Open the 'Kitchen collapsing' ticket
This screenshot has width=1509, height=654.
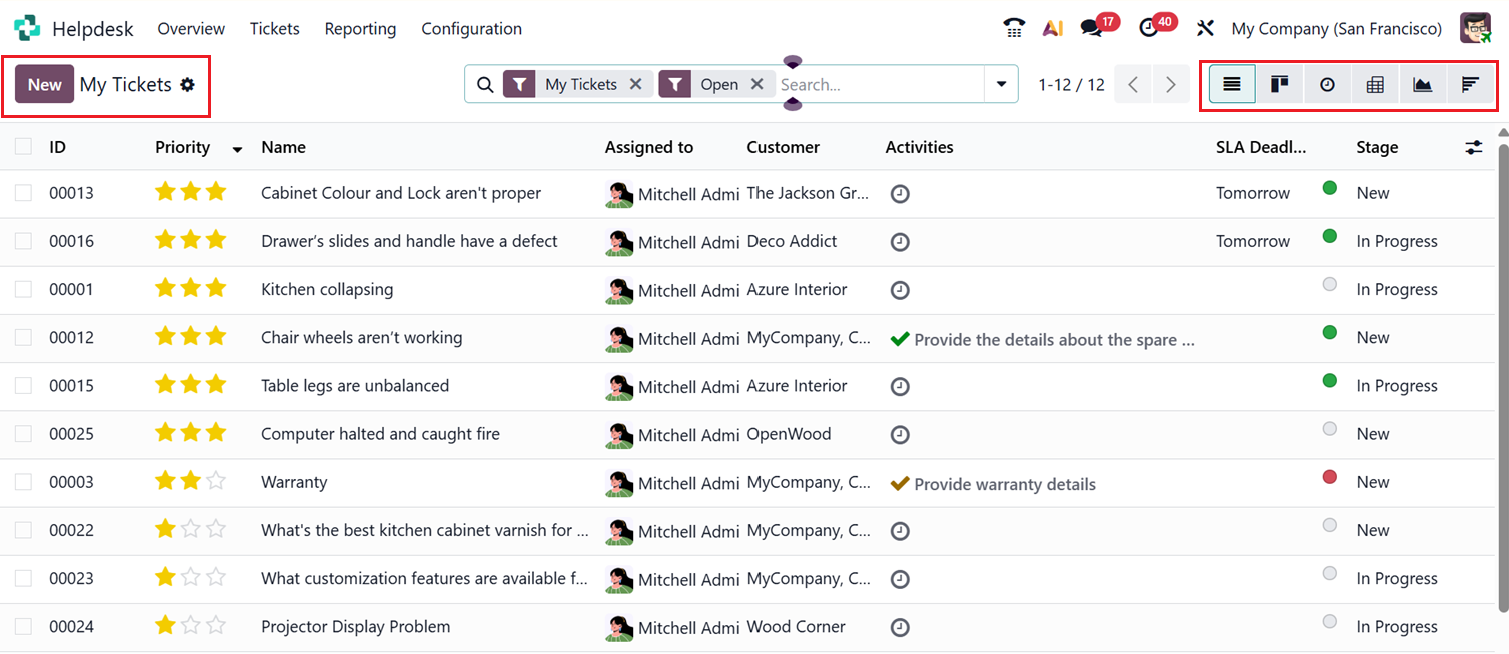point(327,290)
